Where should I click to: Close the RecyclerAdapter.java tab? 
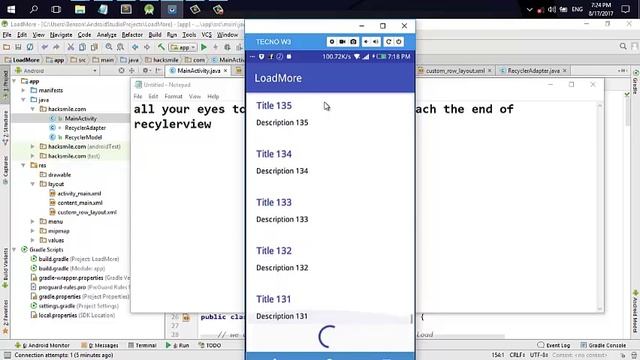pyautogui.click(x=565, y=71)
